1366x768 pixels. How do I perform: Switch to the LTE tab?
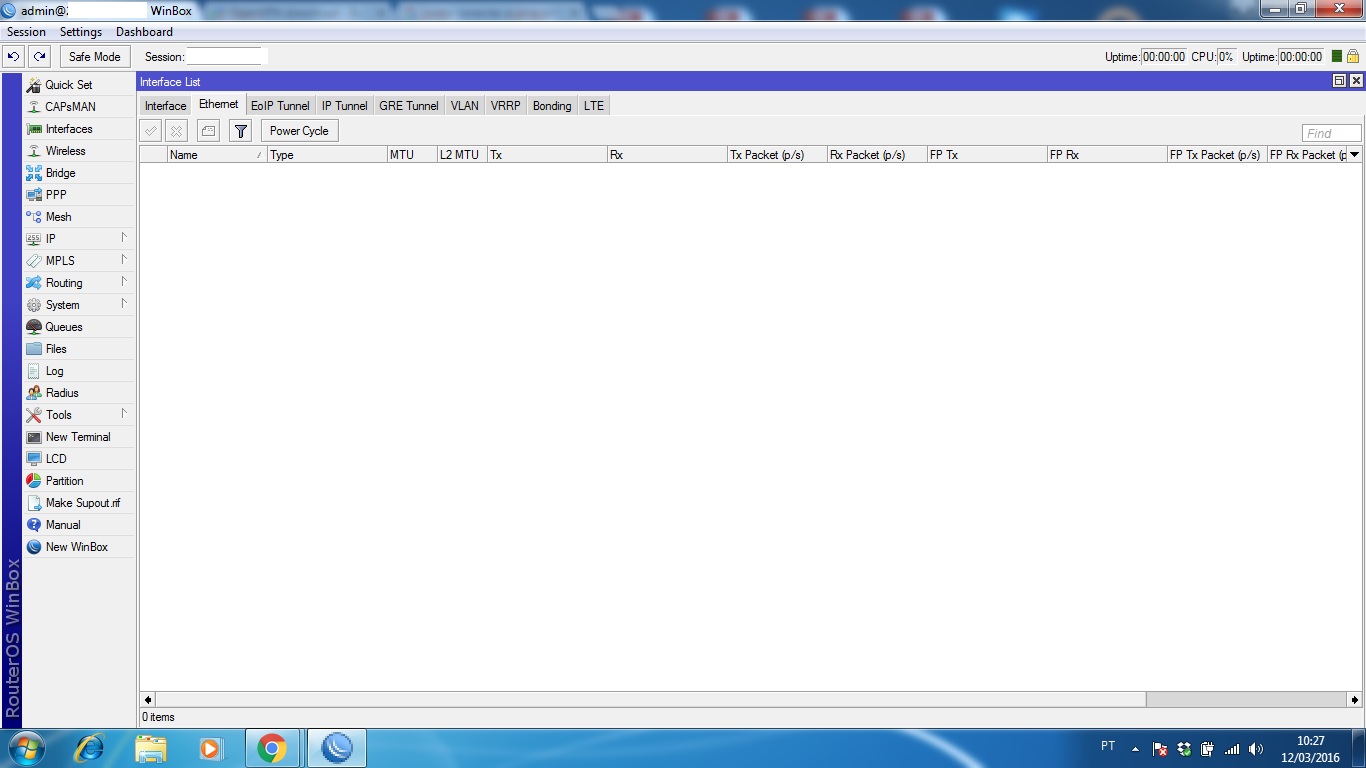pos(594,106)
